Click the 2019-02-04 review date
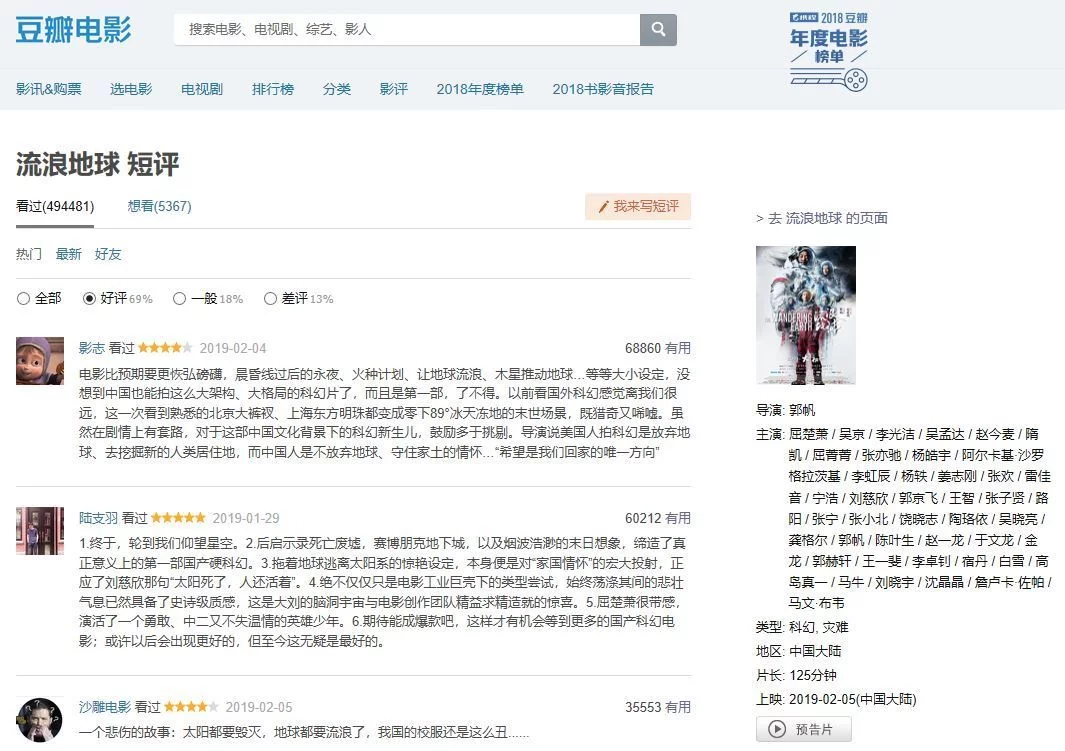 click(x=233, y=348)
